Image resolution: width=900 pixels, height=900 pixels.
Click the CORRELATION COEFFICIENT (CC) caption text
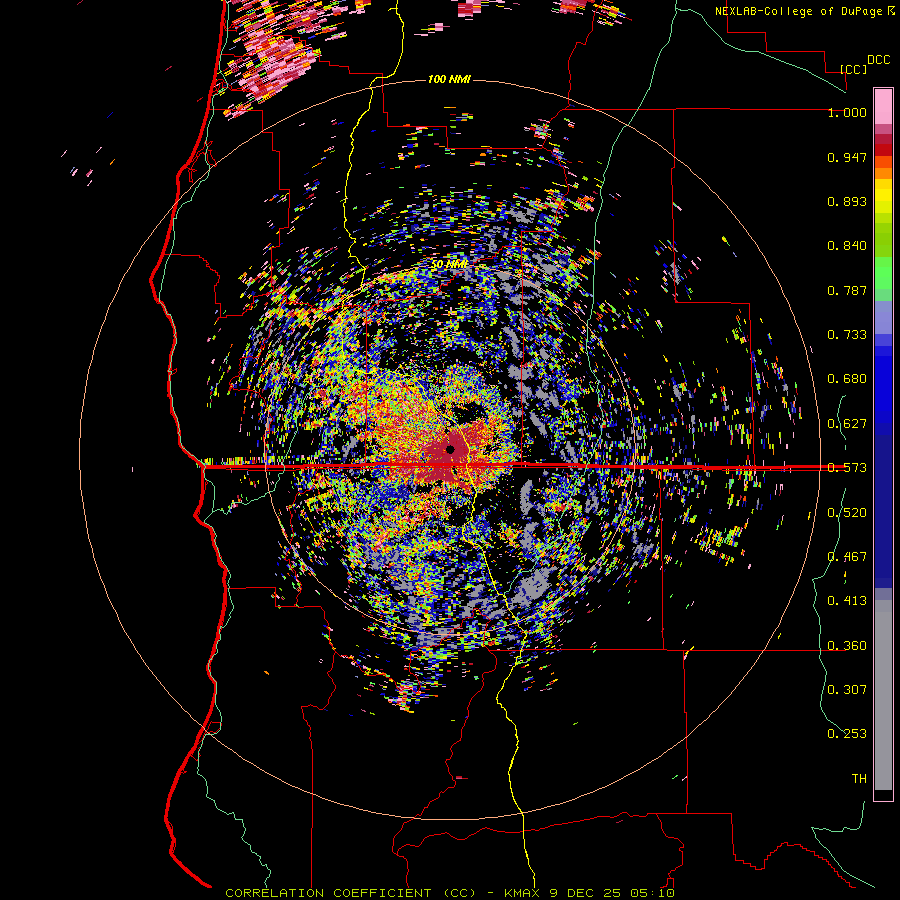[350, 893]
